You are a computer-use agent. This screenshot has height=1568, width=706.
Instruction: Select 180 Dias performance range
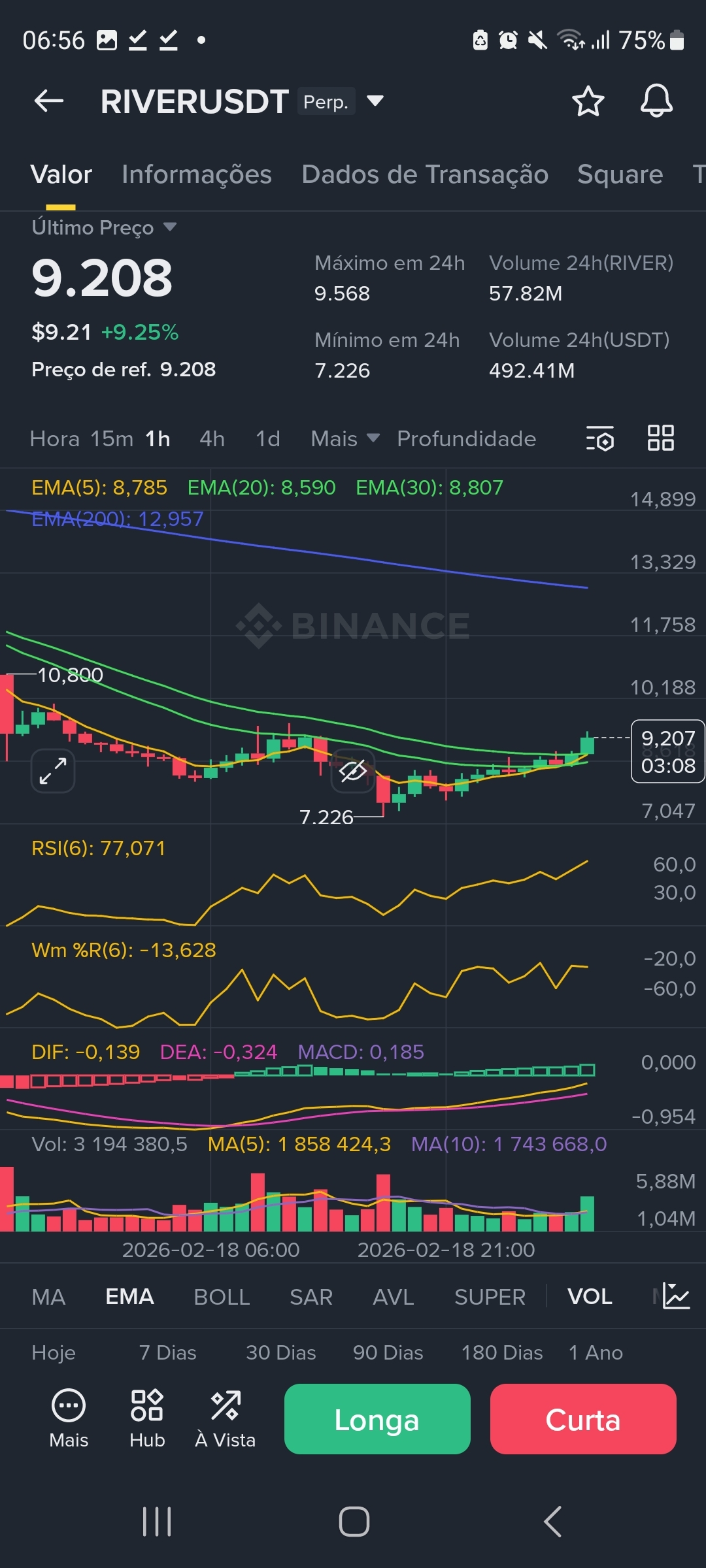502,1352
